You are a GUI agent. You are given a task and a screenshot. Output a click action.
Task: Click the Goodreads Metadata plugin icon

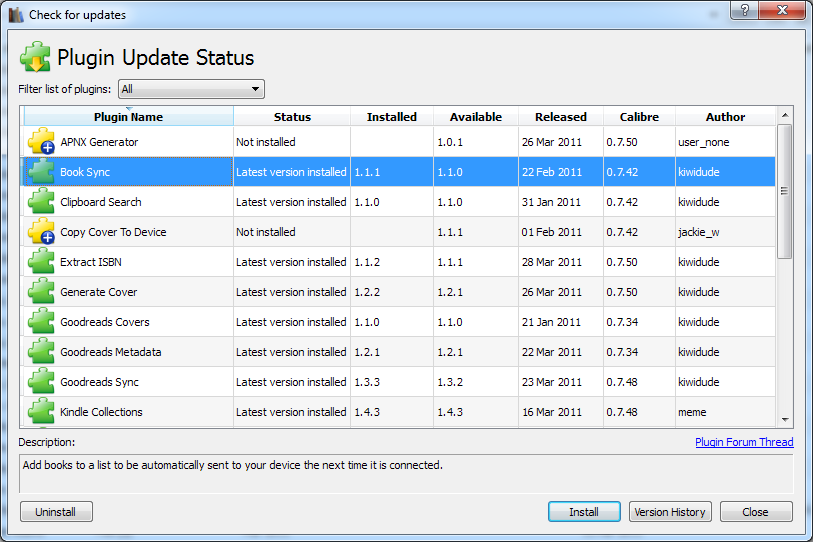41,352
